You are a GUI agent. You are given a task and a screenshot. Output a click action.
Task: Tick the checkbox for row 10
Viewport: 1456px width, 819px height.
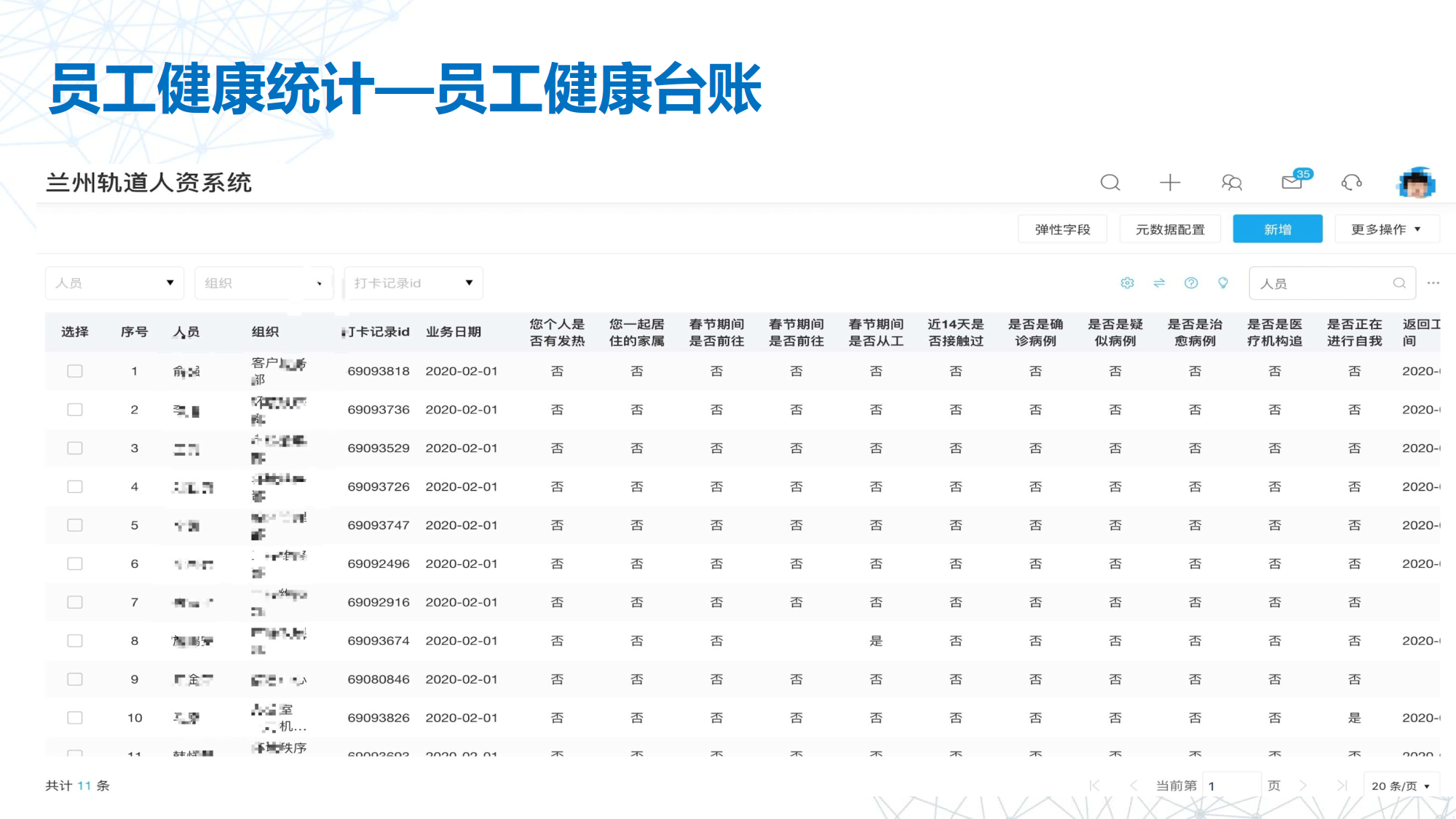pyautogui.click(x=75, y=718)
